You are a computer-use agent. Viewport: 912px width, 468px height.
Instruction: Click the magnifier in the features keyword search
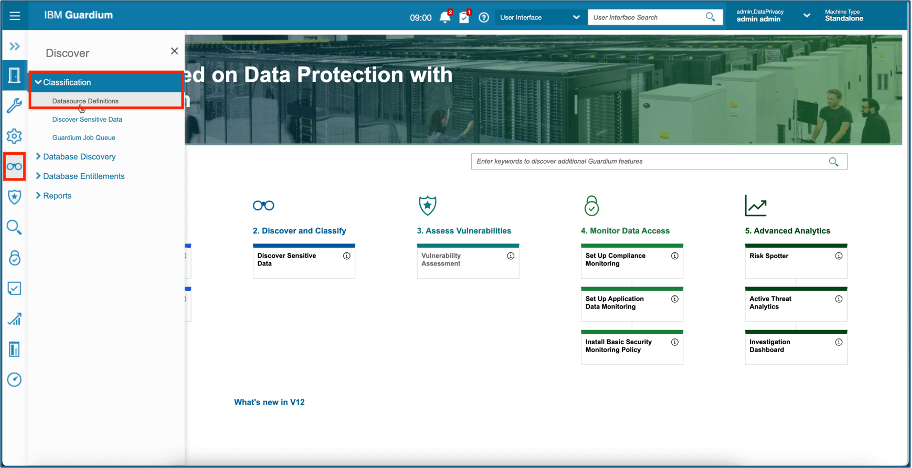pyautogui.click(x=833, y=161)
